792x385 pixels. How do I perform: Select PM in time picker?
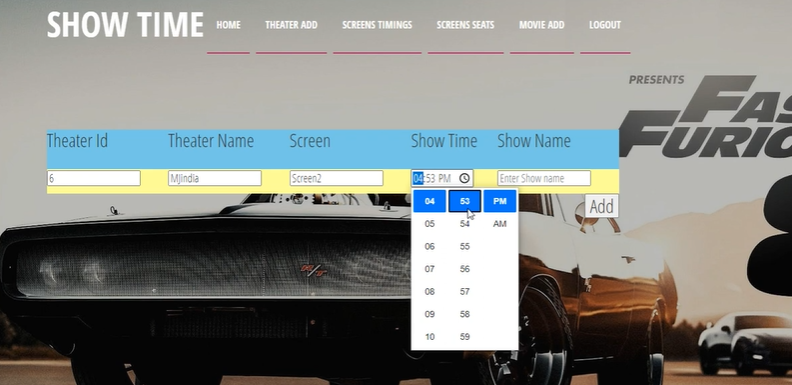point(500,201)
